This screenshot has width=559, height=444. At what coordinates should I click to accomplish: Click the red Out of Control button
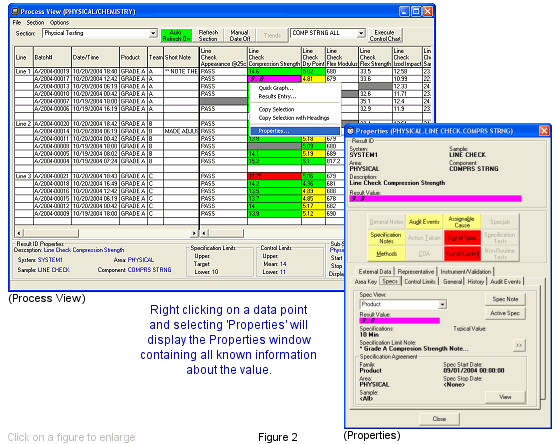coord(462,254)
